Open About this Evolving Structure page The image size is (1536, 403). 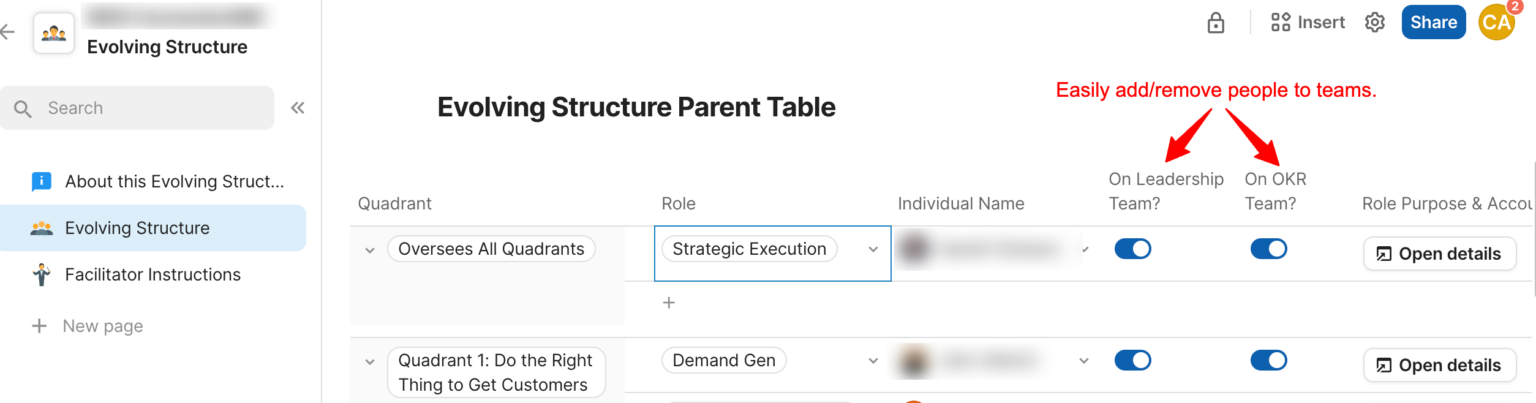(x=174, y=182)
